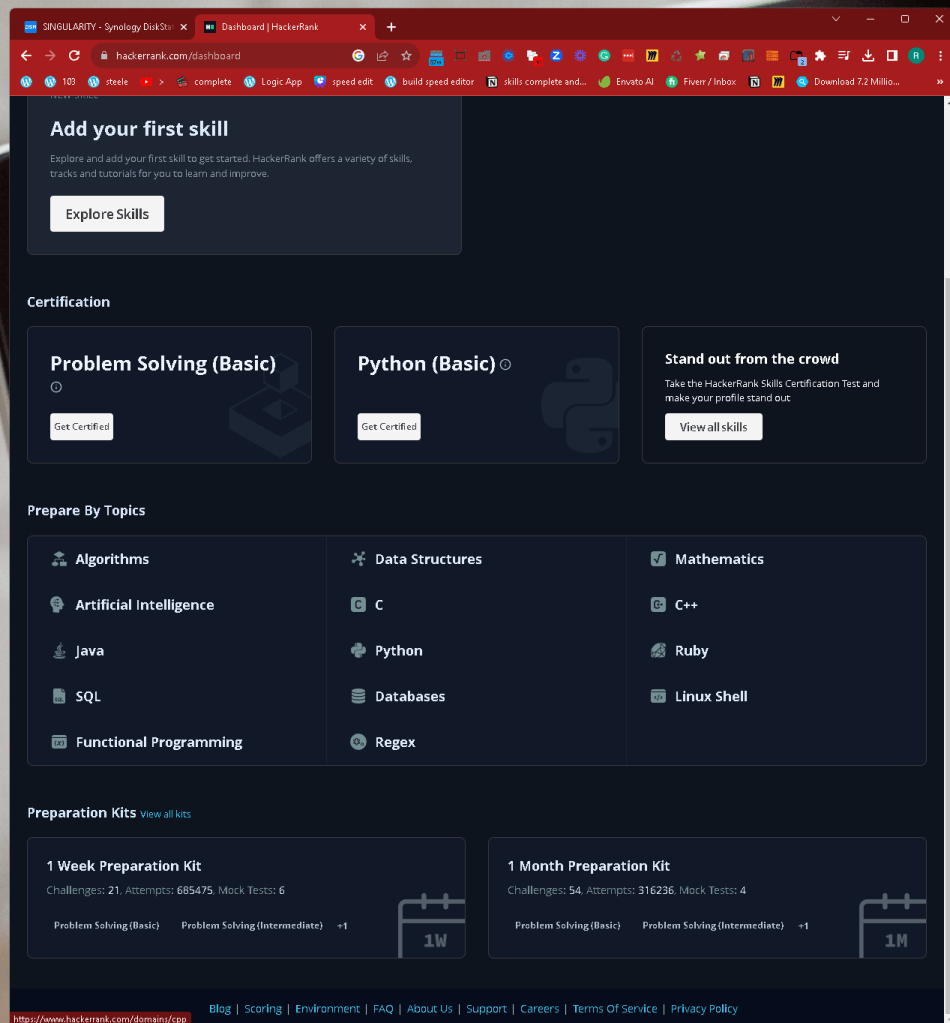Click the Artificial Intelligence brain icon

(57, 604)
